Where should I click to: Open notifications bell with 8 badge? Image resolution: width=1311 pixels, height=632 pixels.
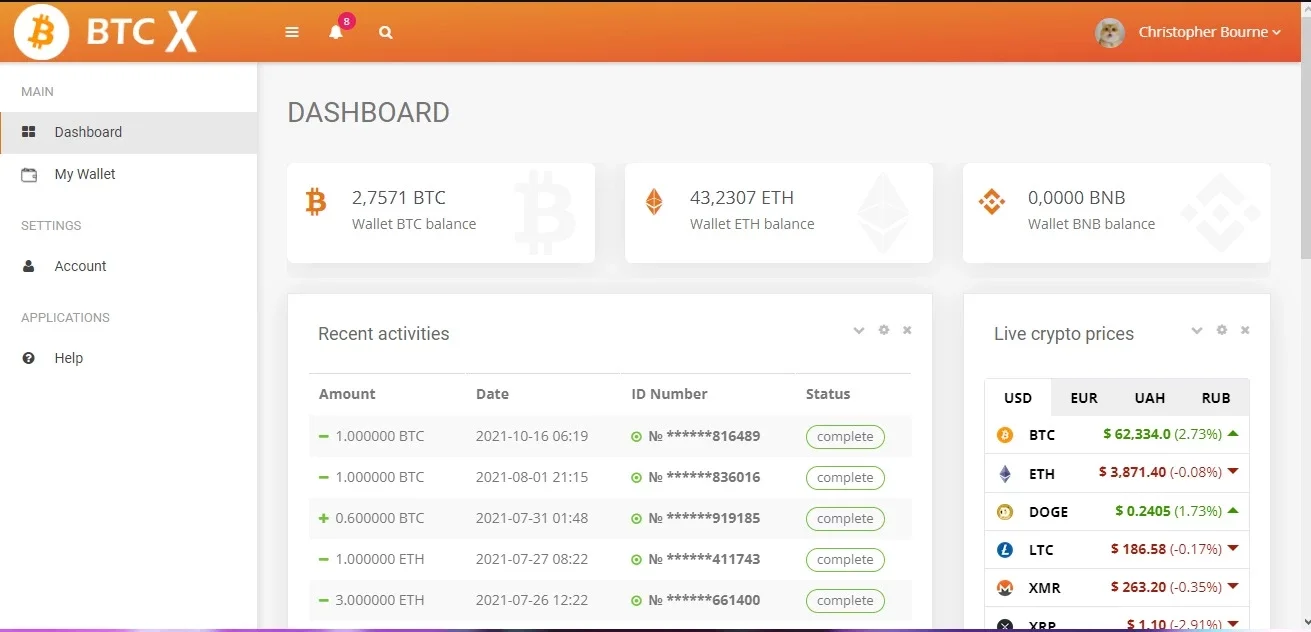tap(337, 30)
